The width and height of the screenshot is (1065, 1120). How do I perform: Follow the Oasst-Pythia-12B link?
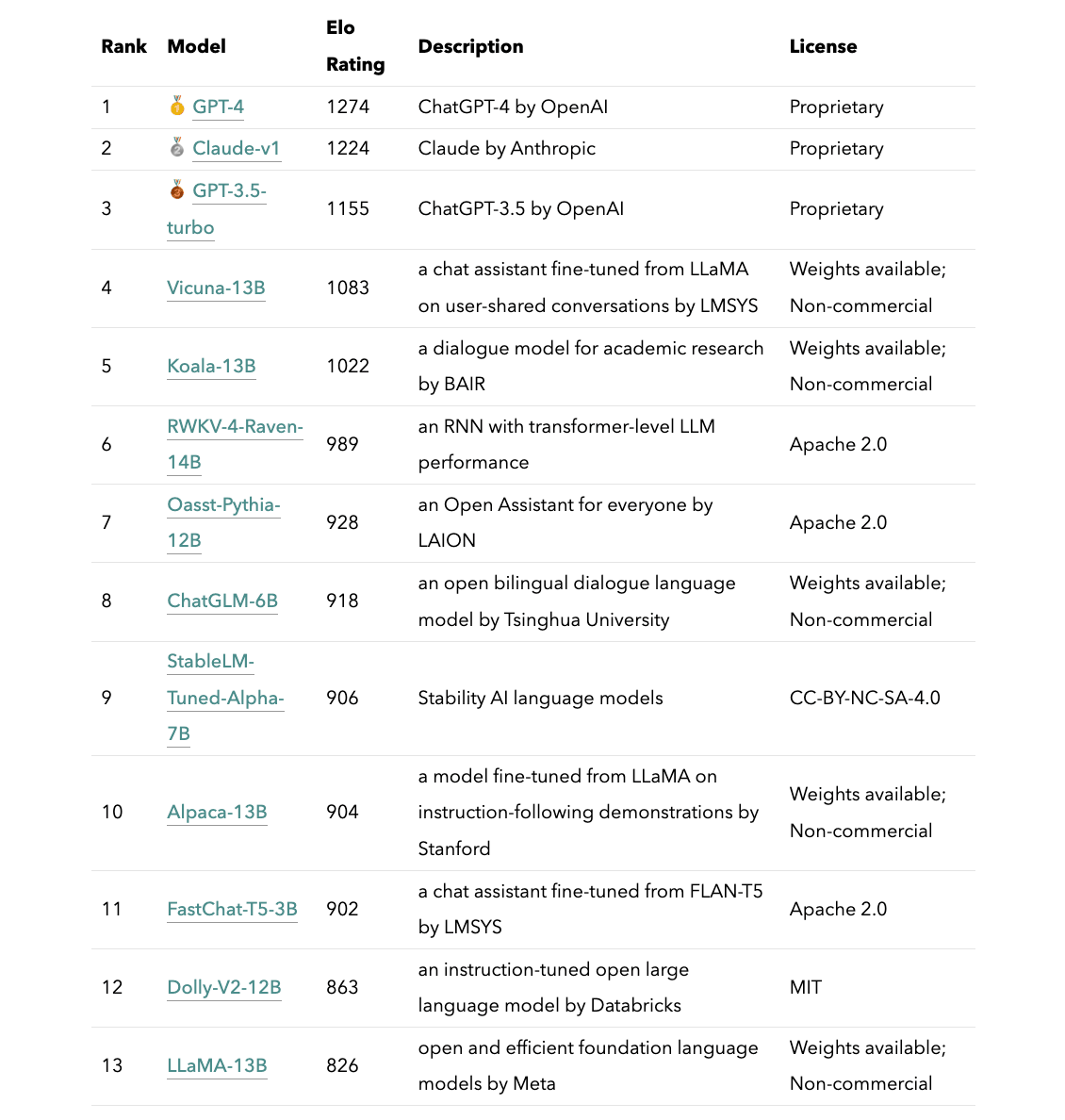click(223, 523)
